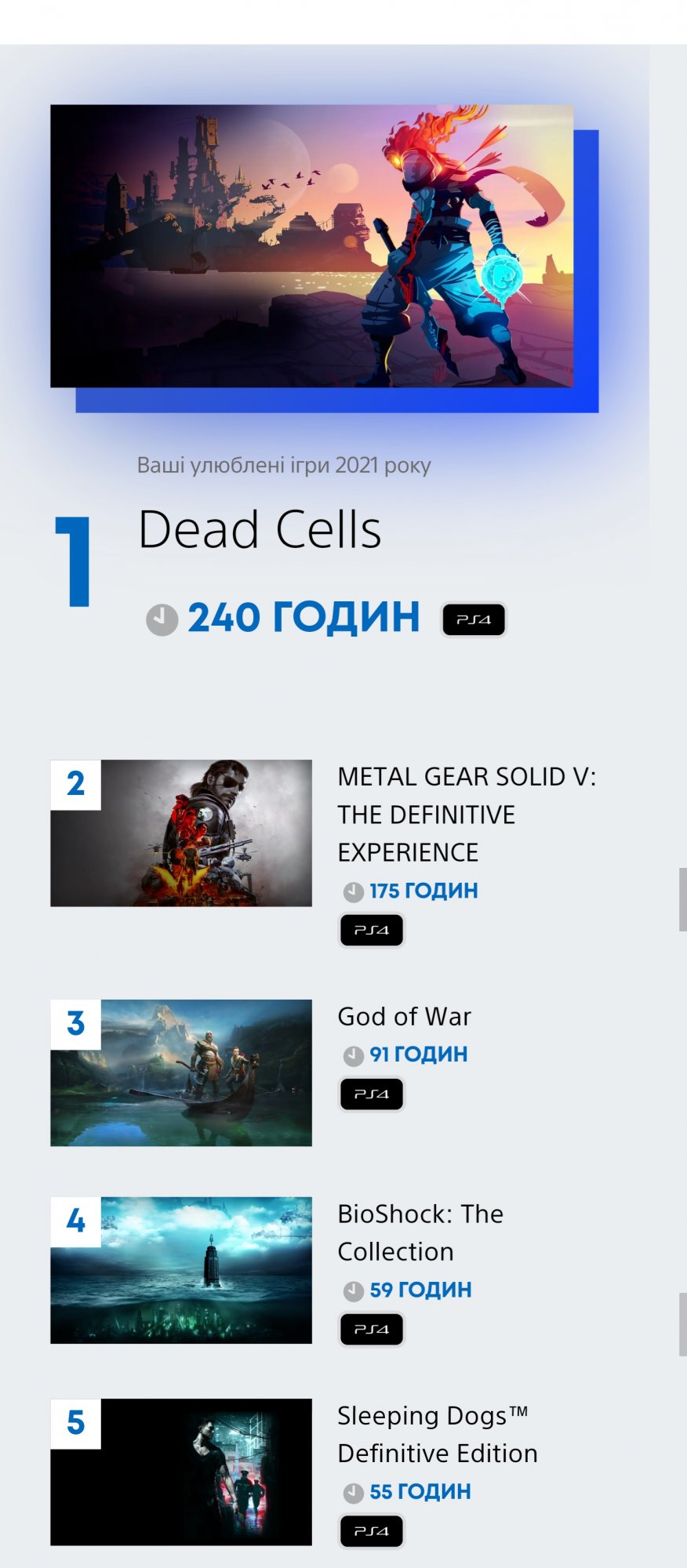Click the PS4 badge under God of War

(372, 1094)
